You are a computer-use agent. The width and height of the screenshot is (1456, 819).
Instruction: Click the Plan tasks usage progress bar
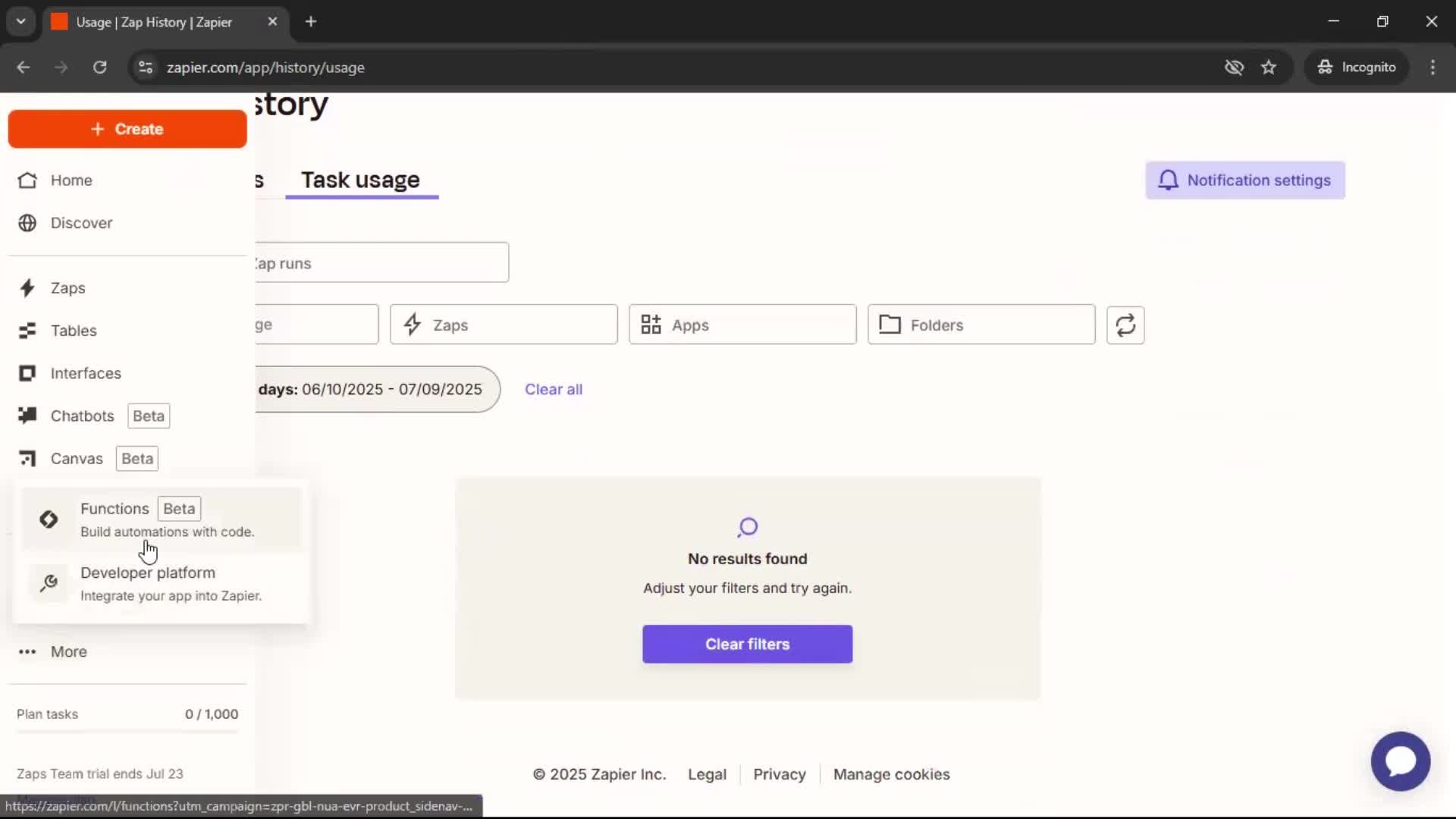click(127, 732)
